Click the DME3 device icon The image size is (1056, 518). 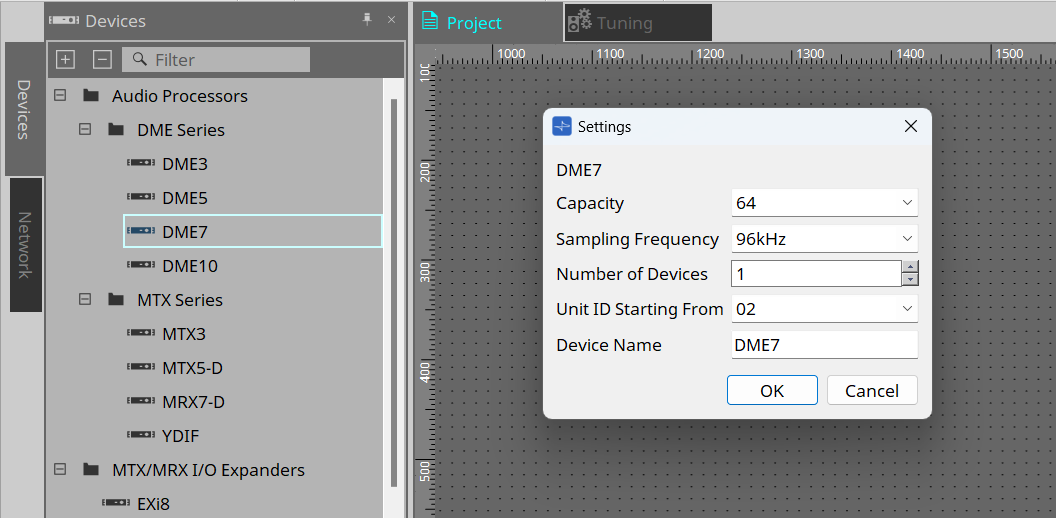[x=141, y=164]
